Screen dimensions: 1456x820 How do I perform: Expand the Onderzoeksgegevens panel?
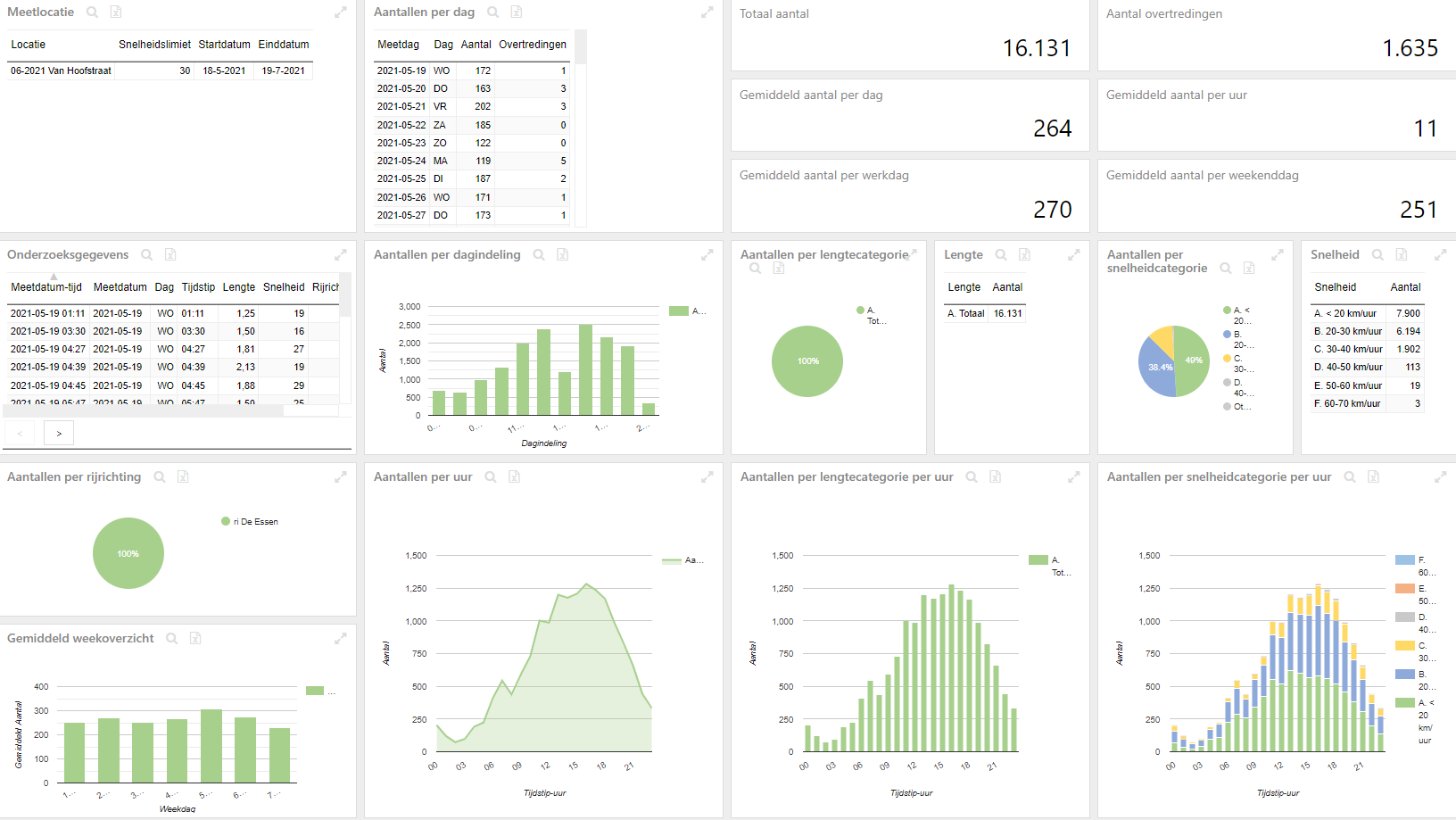click(341, 255)
